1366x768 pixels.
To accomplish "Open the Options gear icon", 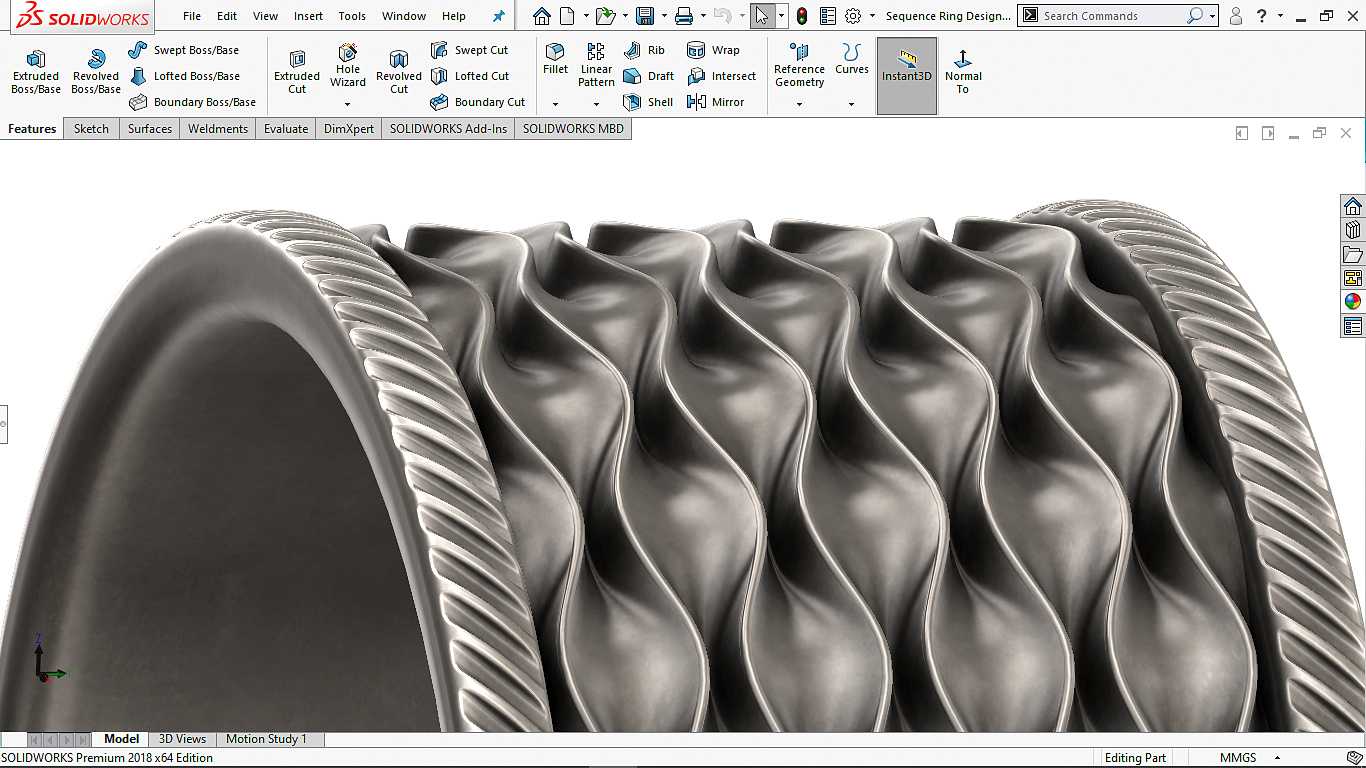I will pyautogui.click(x=853, y=16).
